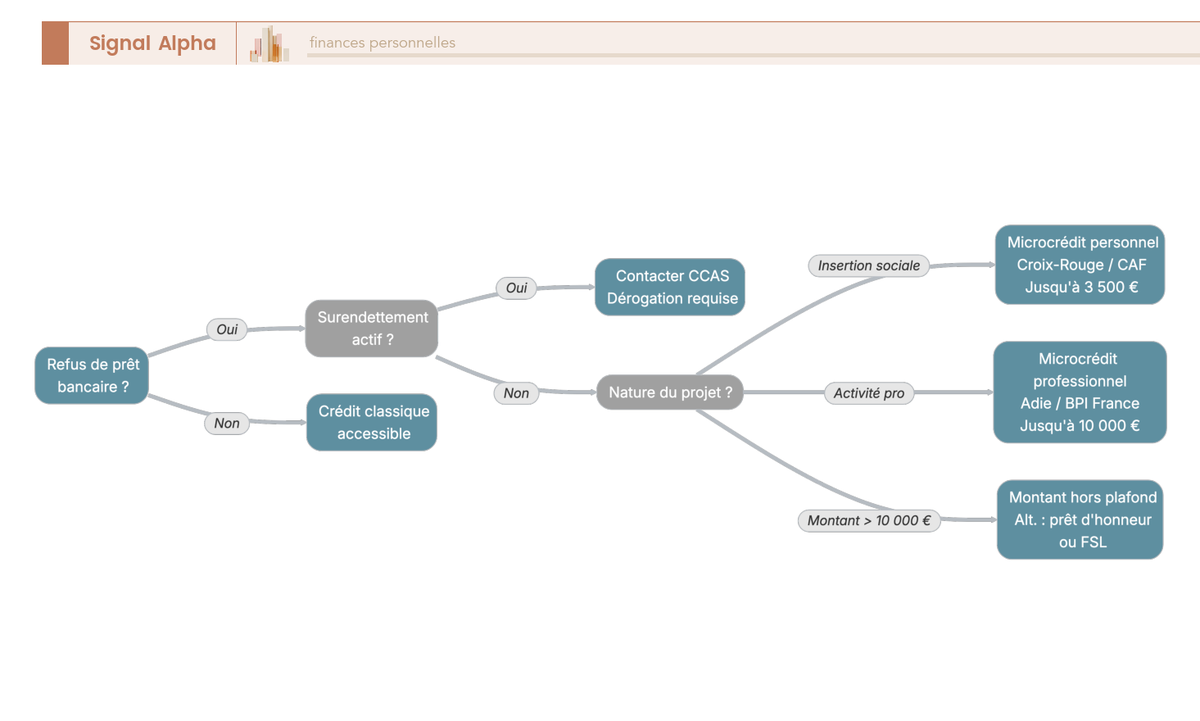This screenshot has width=1200, height=721.
Task: Click the 'Microcrédit personnel' result node
Action: point(1081,265)
